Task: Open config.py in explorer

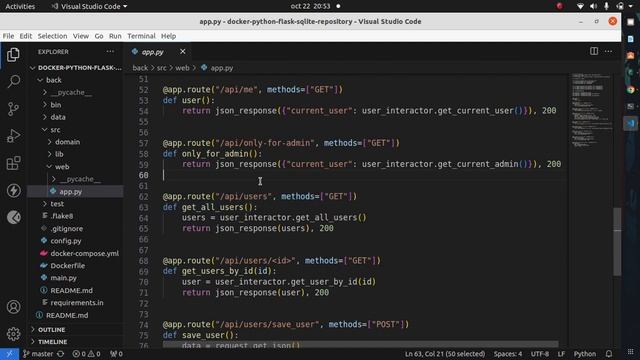Action: (x=76, y=241)
